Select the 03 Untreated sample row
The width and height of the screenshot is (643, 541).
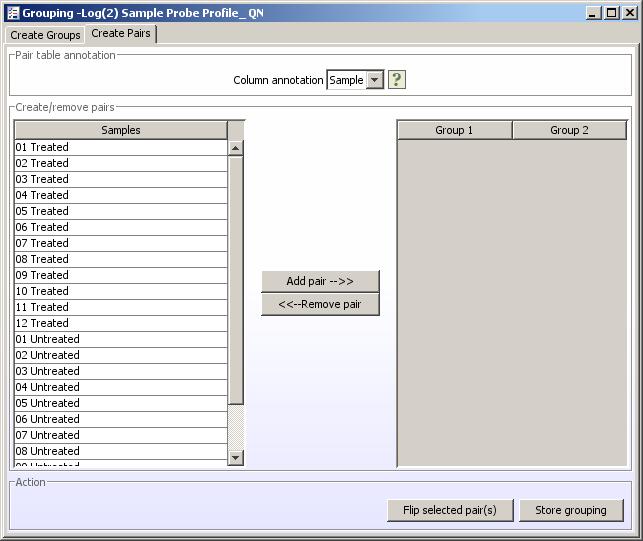click(x=121, y=371)
